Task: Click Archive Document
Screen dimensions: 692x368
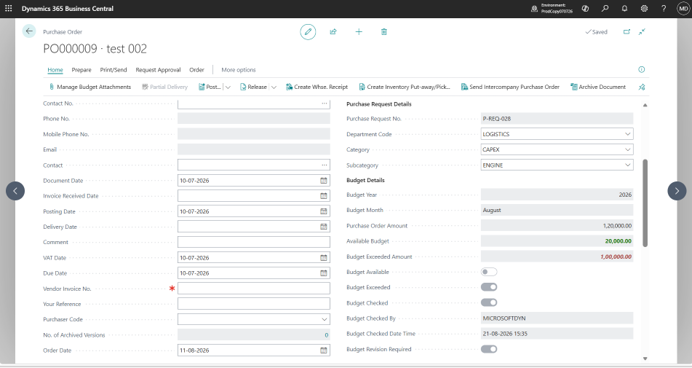Action: (x=598, y=87)
